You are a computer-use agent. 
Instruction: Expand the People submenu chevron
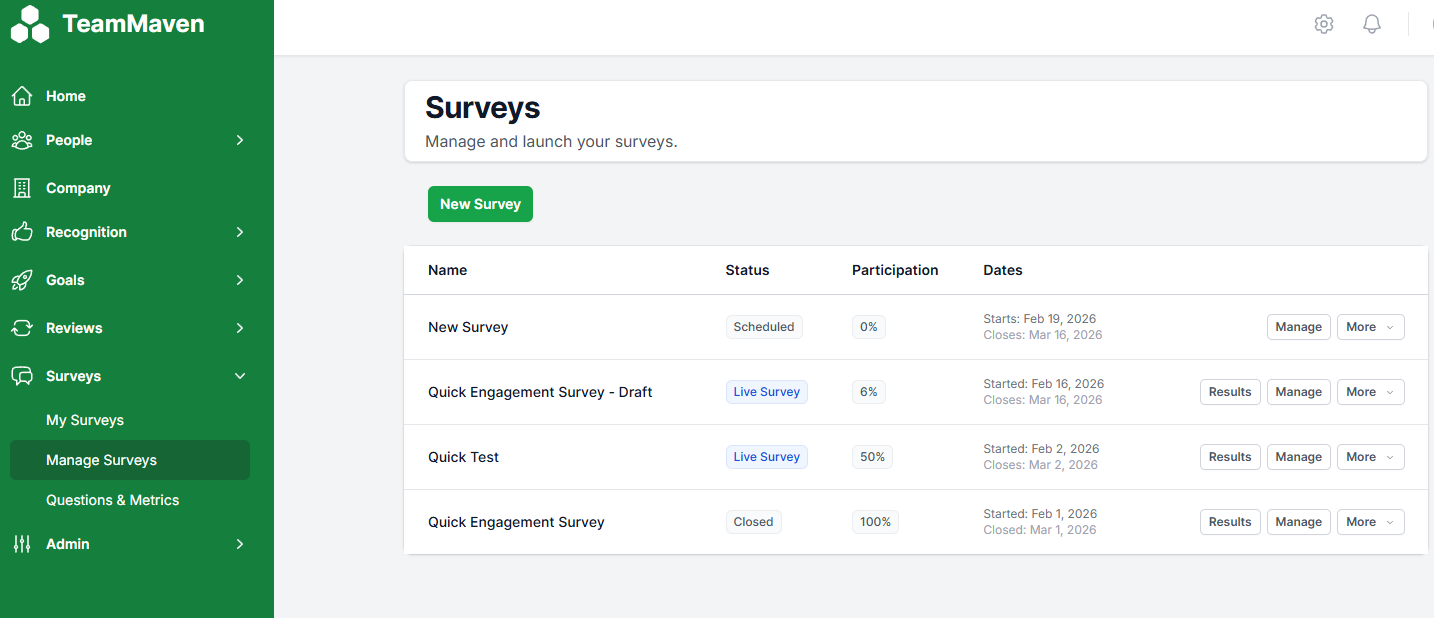(240, 140)
